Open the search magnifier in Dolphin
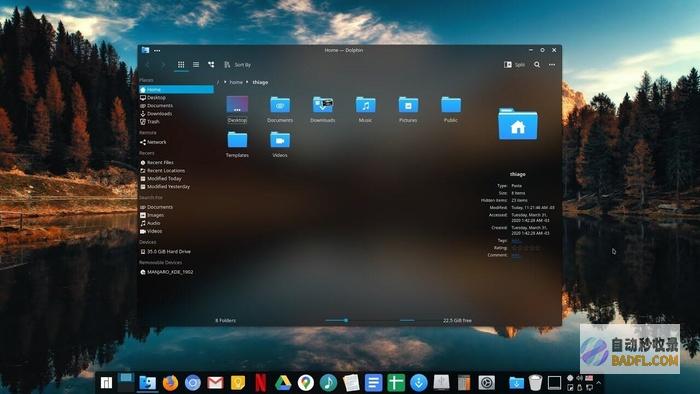The height and width of the screenshot is (394, 700). pos(537,65)
